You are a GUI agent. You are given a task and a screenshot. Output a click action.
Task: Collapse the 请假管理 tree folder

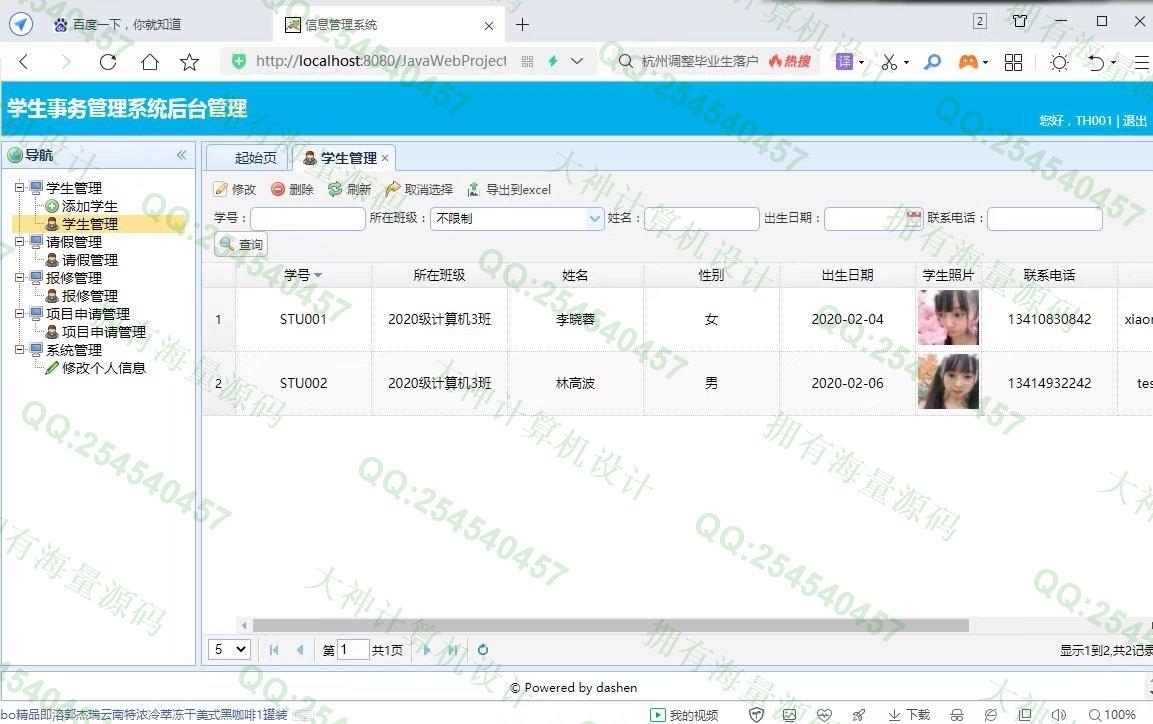(20, 241)
